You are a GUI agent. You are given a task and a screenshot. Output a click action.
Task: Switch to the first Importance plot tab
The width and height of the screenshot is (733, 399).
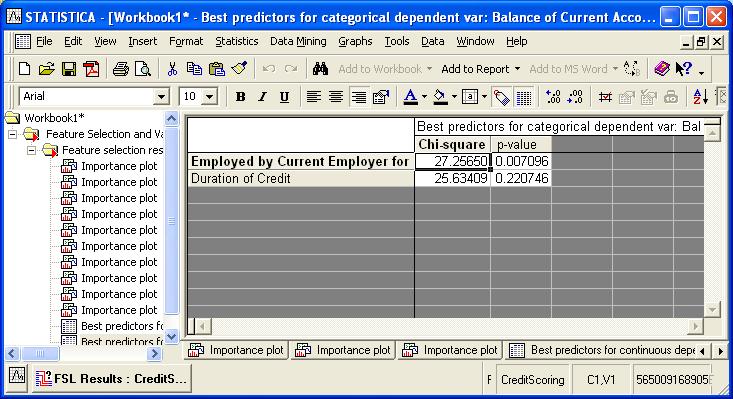(x=236, y=350)
